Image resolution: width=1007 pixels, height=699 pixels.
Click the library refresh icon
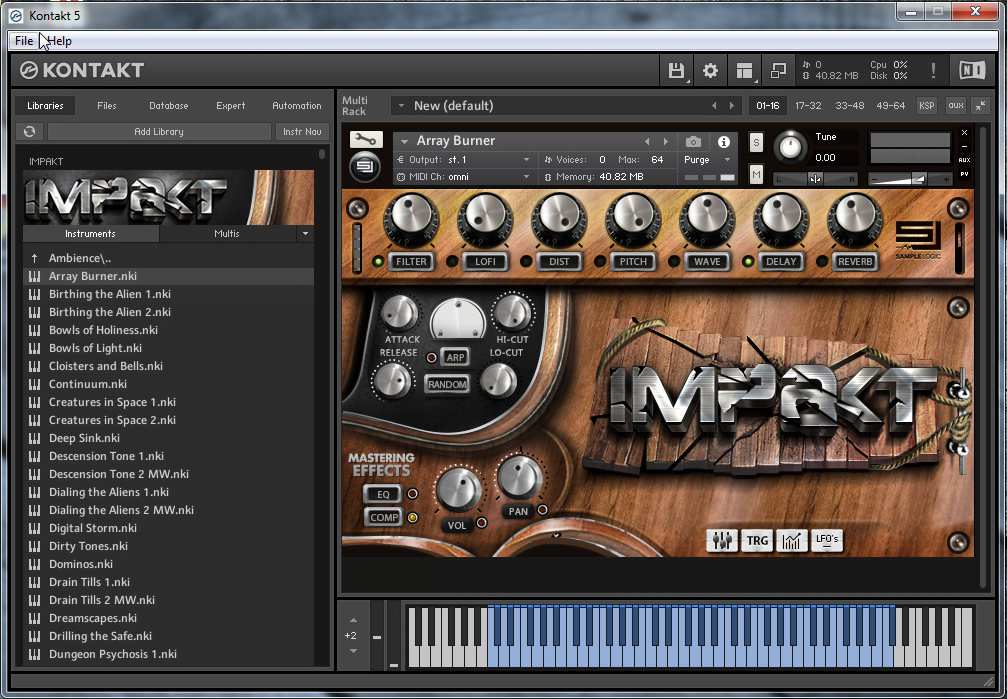point(30,132)
